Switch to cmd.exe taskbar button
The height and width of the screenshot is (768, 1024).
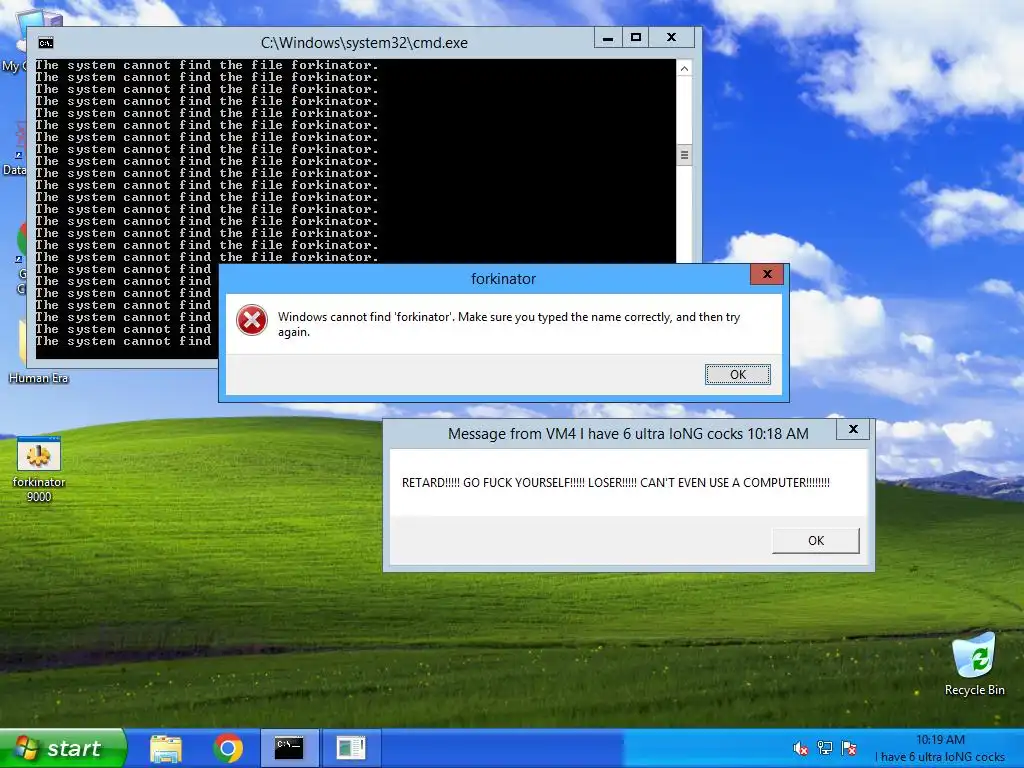point(289,748)
